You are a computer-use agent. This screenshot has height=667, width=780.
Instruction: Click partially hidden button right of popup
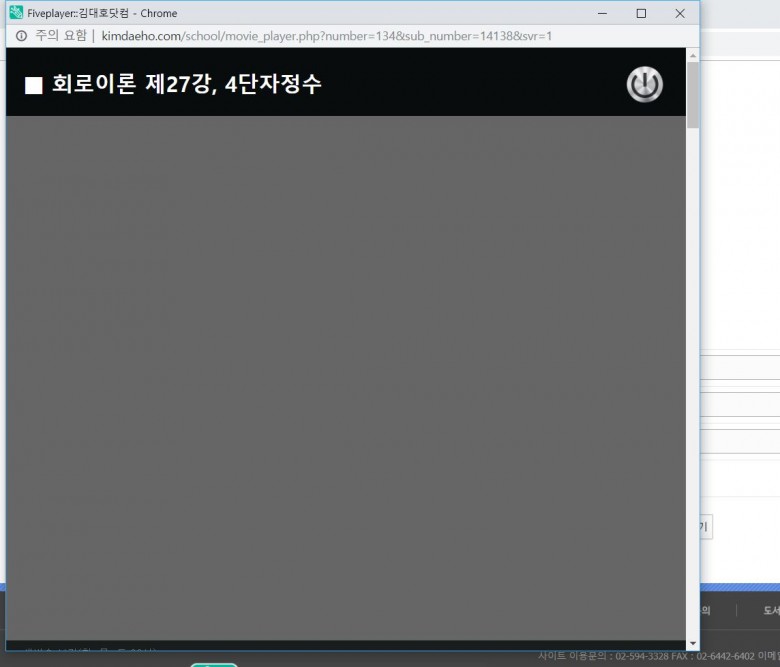[705, 527]
